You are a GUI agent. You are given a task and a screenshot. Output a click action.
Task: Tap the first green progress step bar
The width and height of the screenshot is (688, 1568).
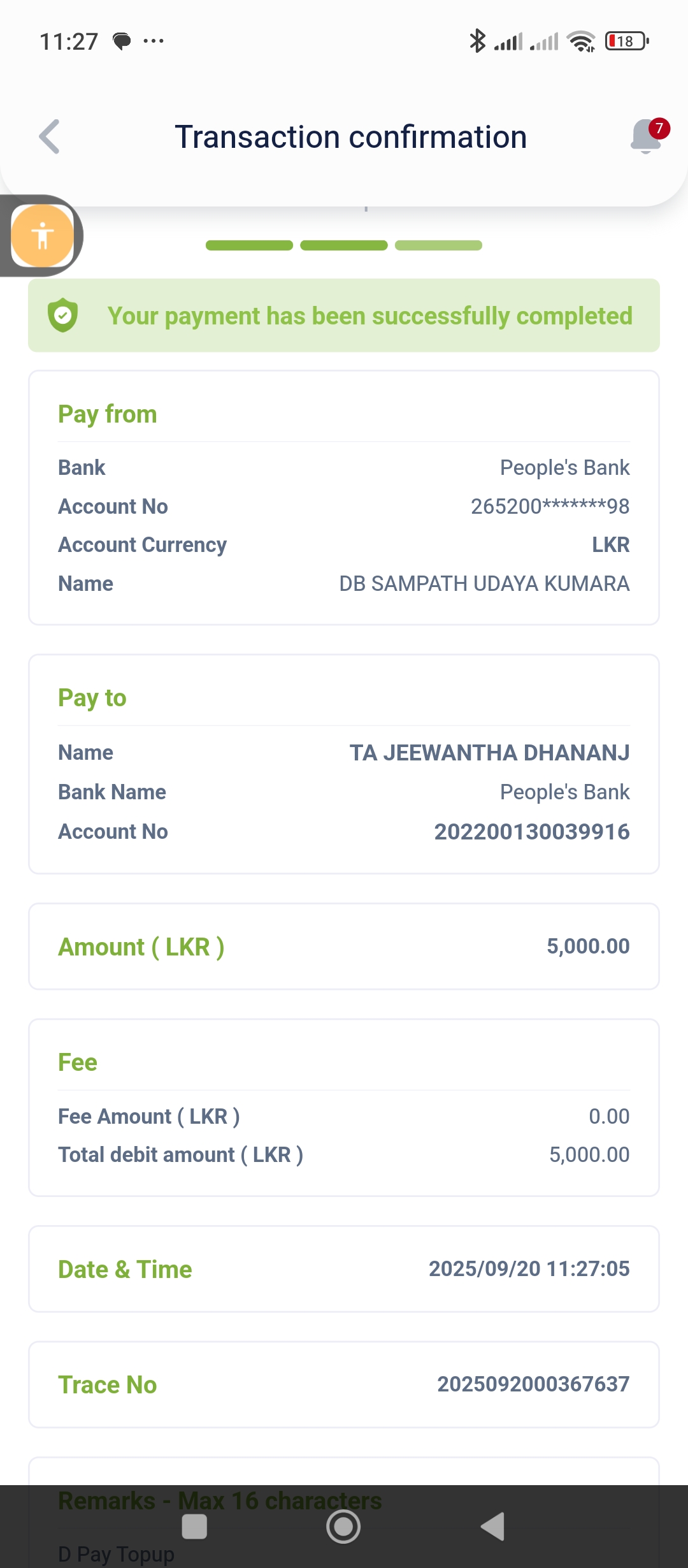click(x=249, y=245)
